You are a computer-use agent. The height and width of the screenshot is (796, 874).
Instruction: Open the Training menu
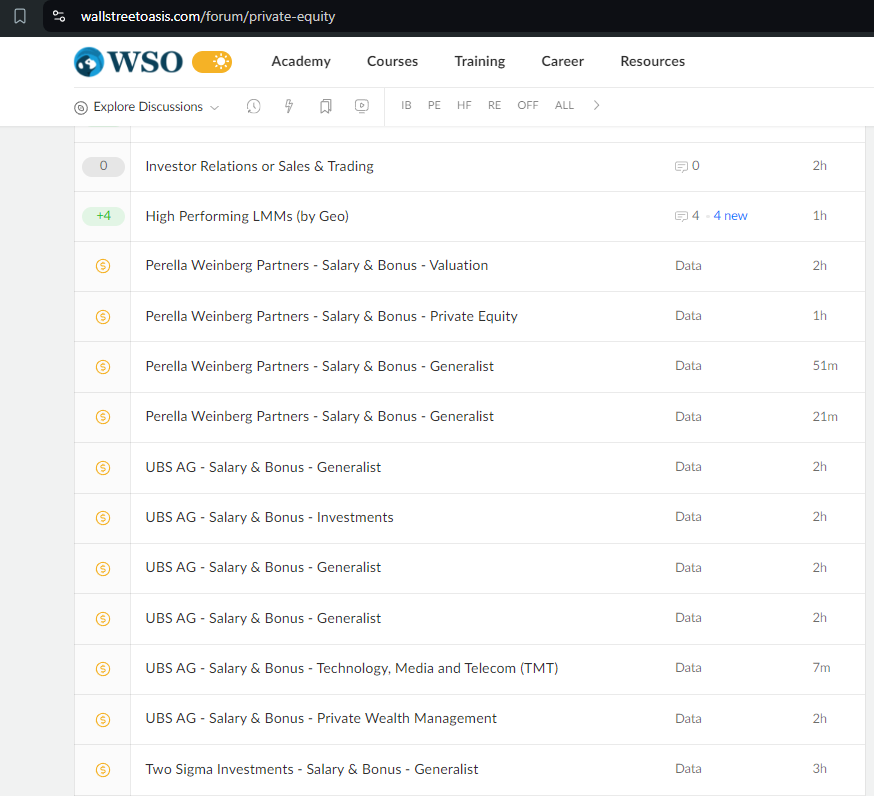(480, 61)
